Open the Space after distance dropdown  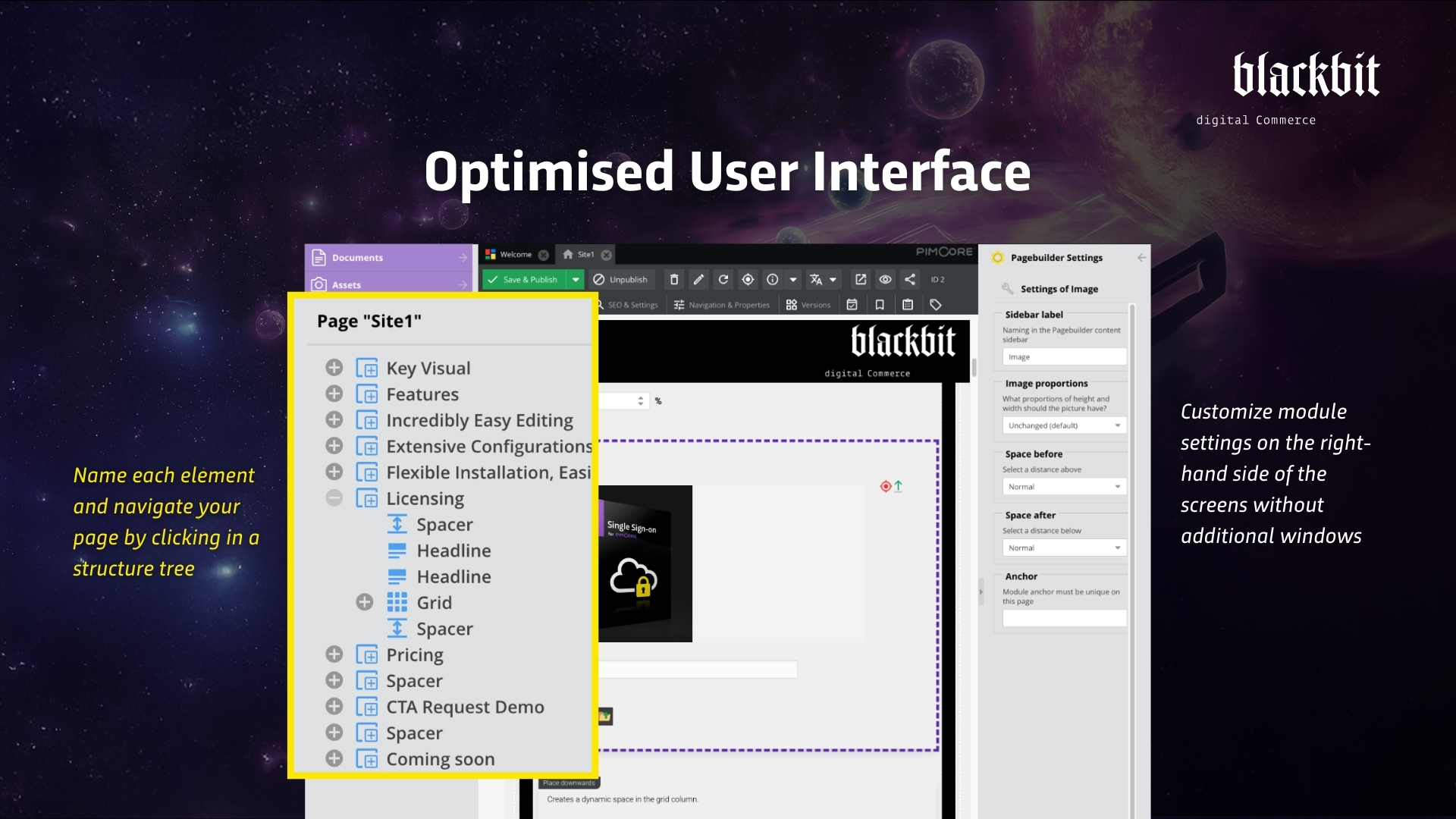(1117, 548)
